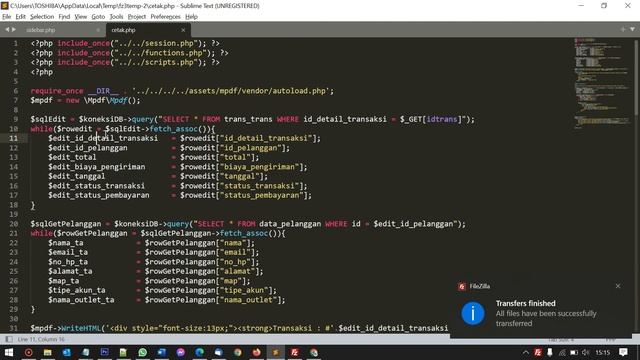Open the PHP syntax selector in status bar
The width and height of the screenshot is (640, 360).
pos(610,340)
